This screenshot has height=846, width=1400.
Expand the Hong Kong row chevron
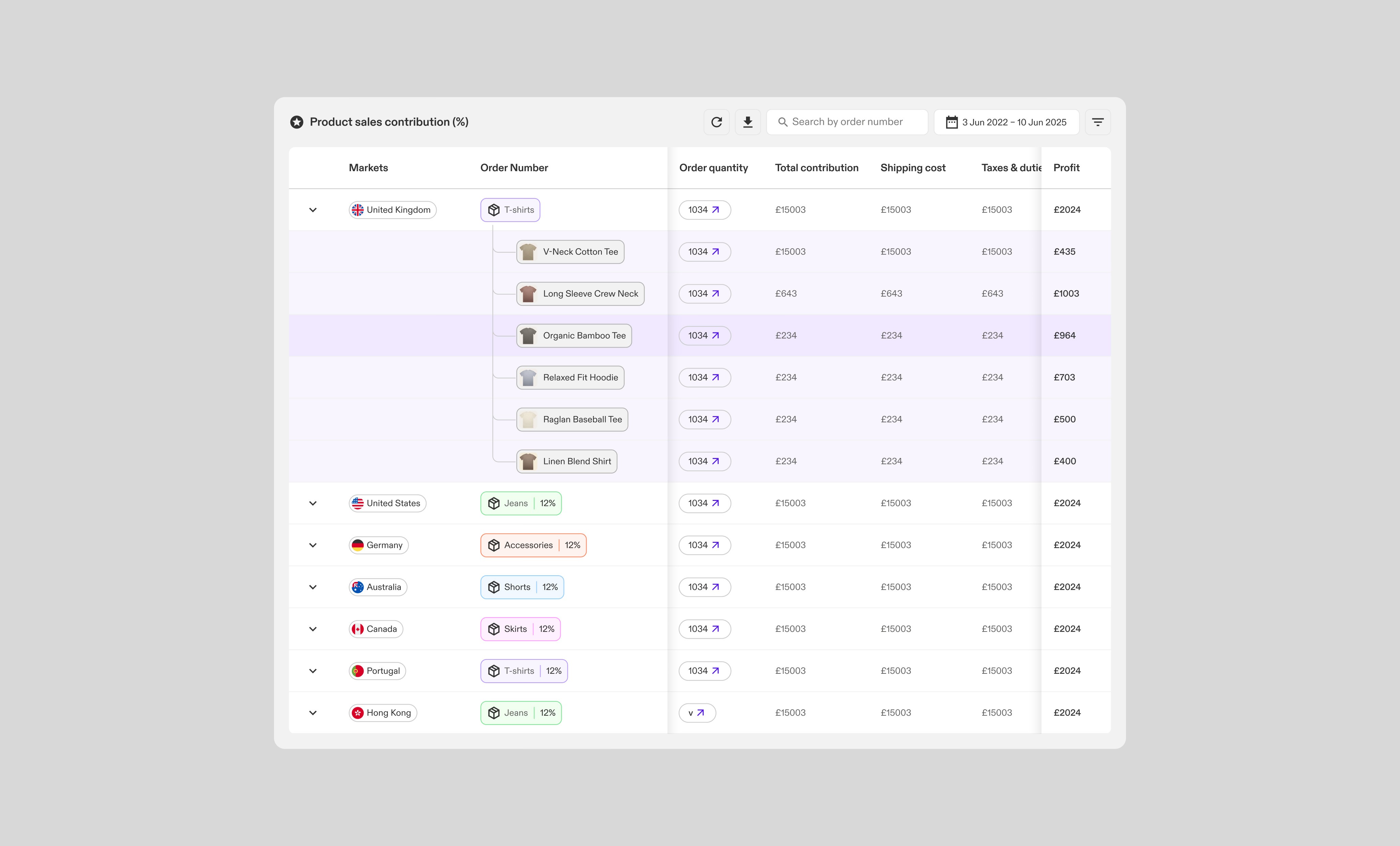coord(313,713)
